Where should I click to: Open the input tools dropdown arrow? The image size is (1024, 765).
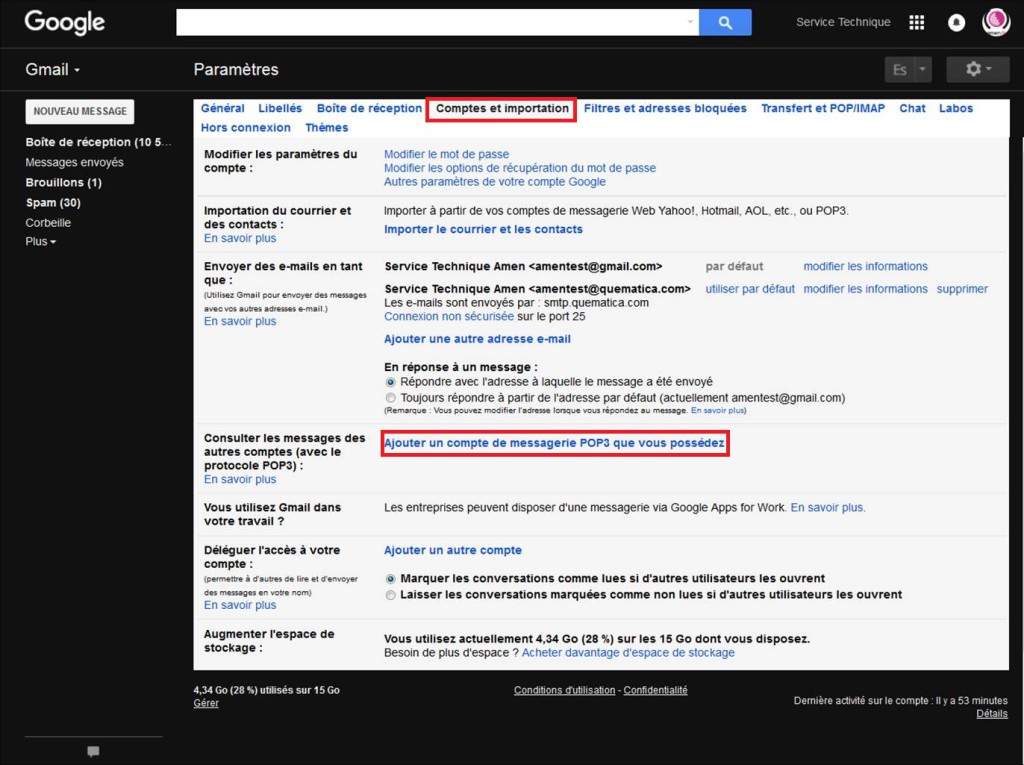pos(923,70)
